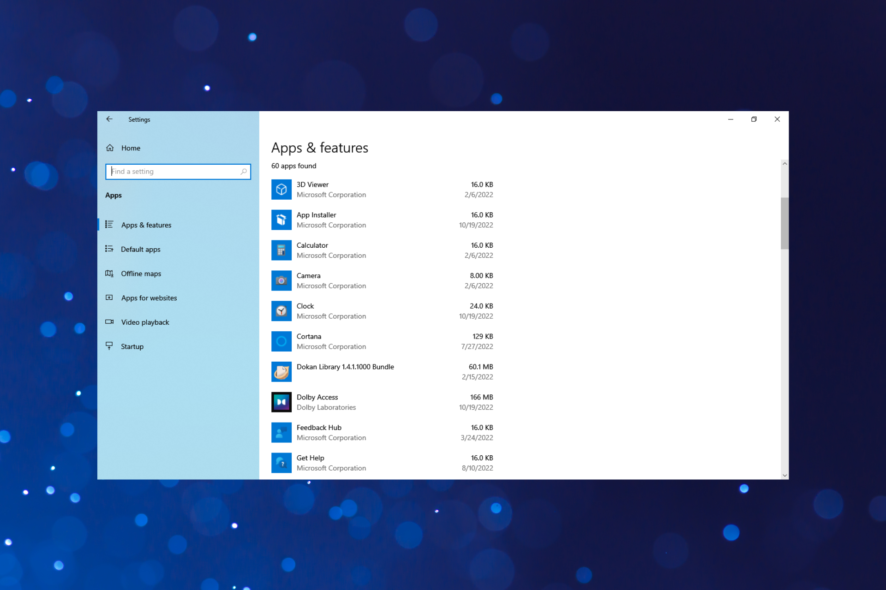The height and width of the screenshot is (590, 886).
Task: Maximize the Settings window
Action: pyautogui.click(x=754, y=119)
